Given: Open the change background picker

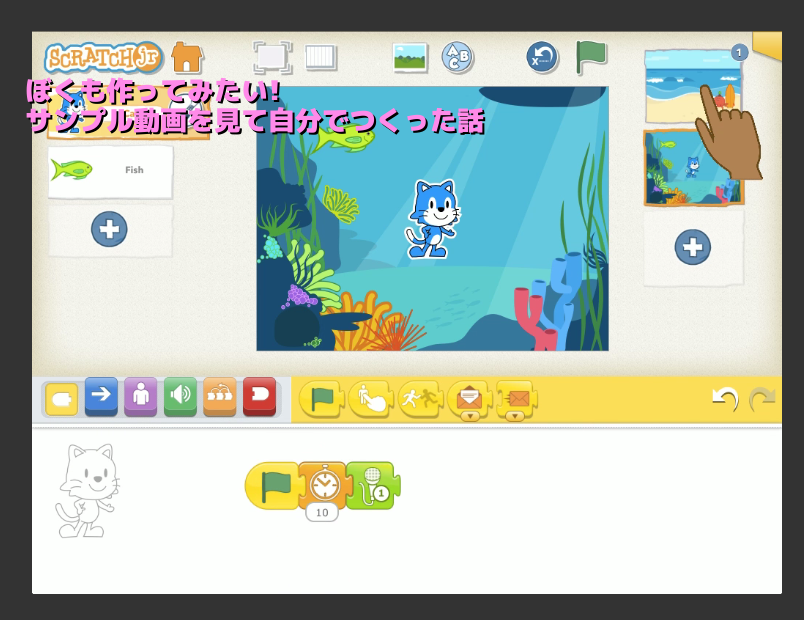Looking at the screenshot, I should [x=410, y=57].
